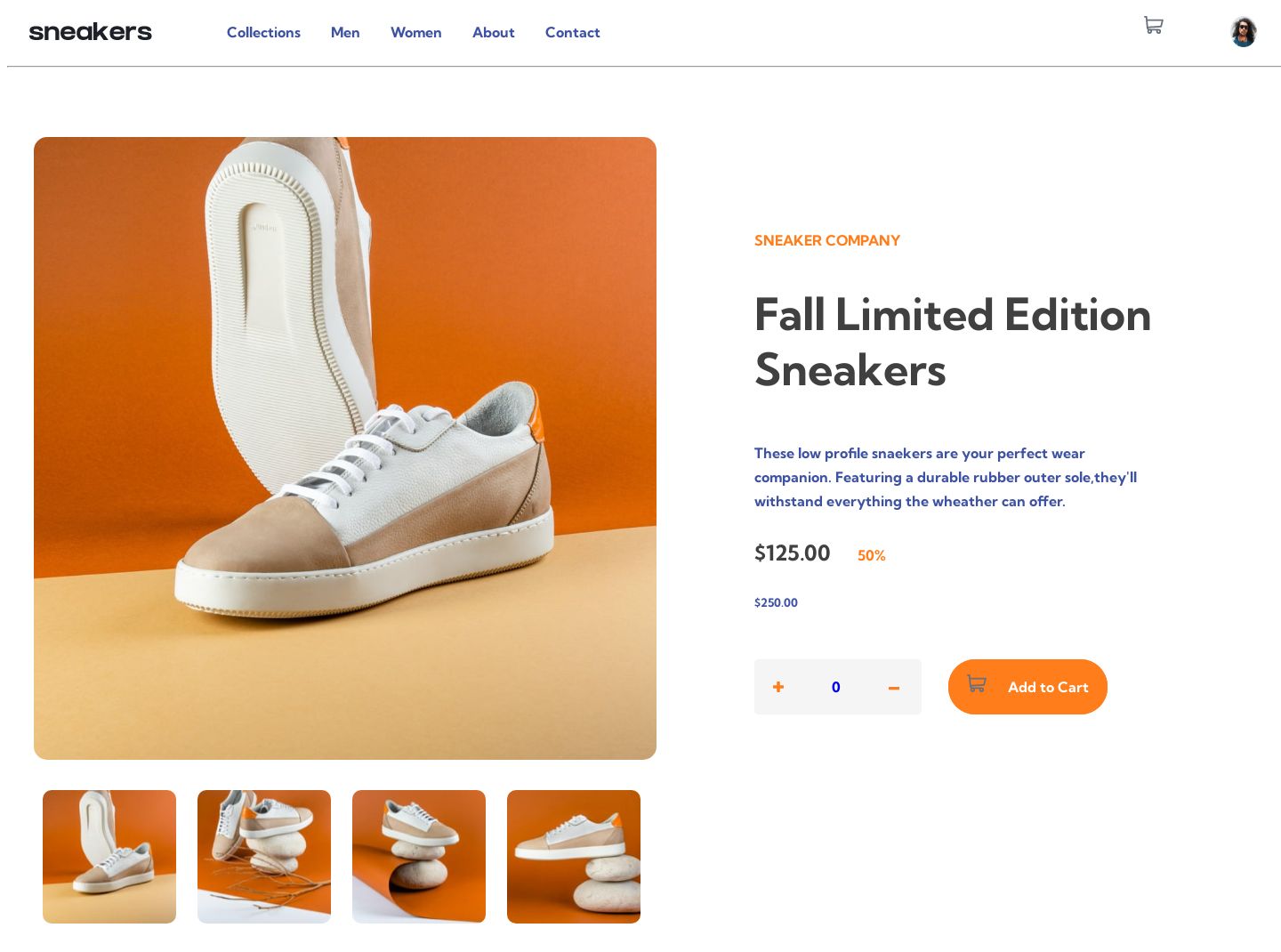
Task: Click the large main product image
Action: click(345, 448)
